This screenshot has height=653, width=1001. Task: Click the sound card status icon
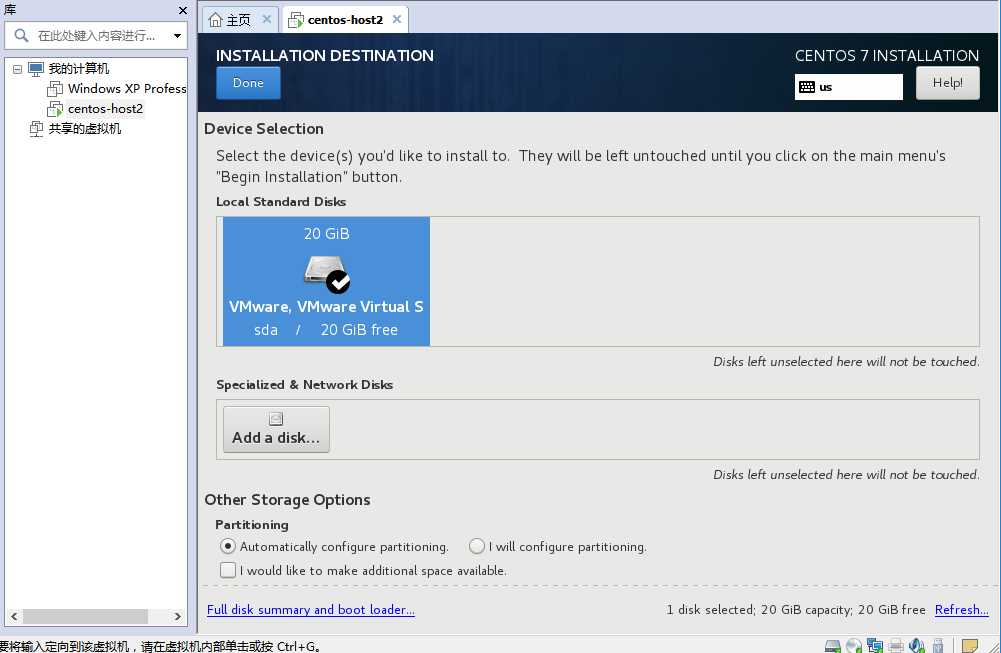(917, 646)
